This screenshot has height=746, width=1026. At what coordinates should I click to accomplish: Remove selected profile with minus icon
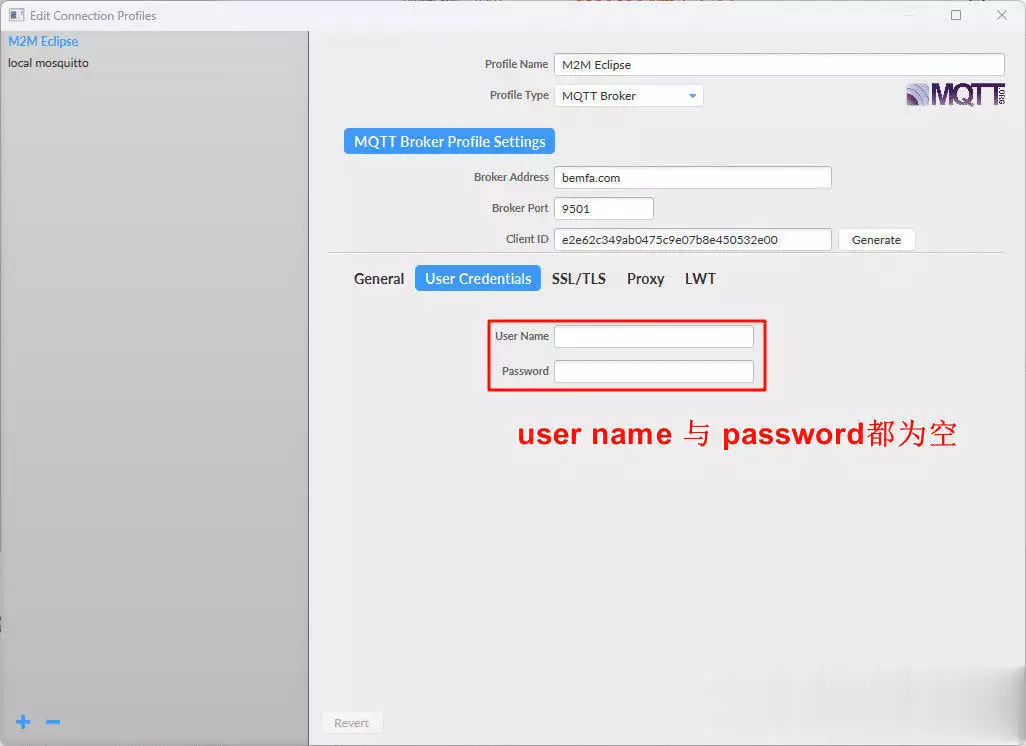[x=53, y=722]
